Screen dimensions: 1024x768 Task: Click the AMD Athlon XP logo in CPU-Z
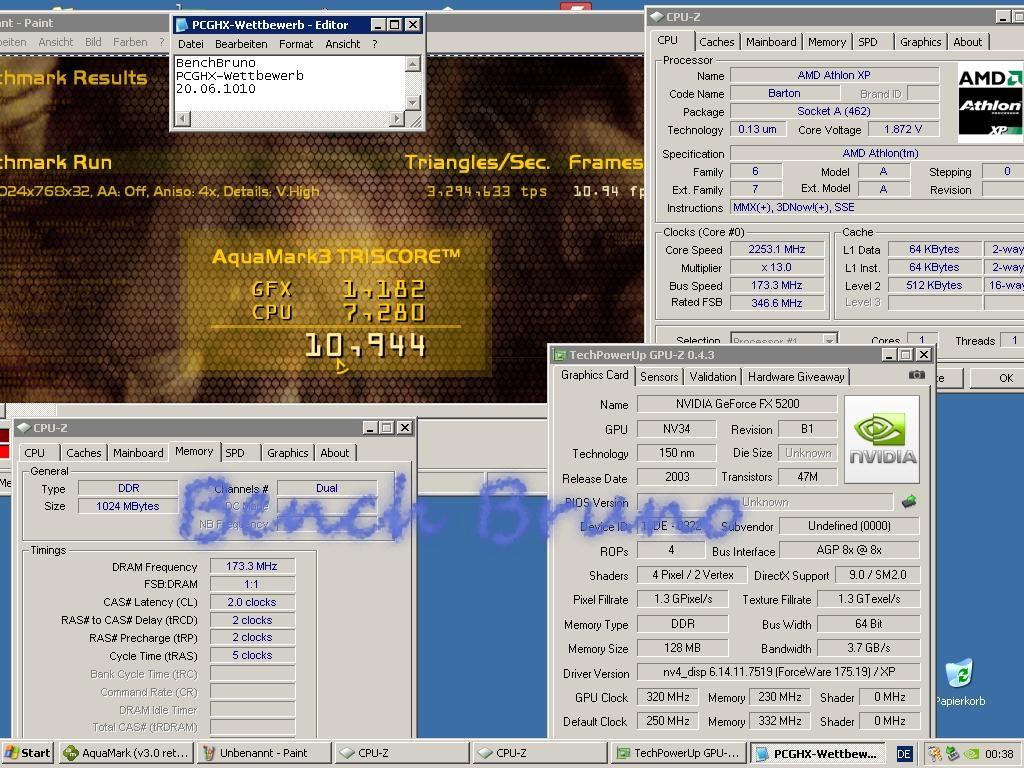pos(990,101)
